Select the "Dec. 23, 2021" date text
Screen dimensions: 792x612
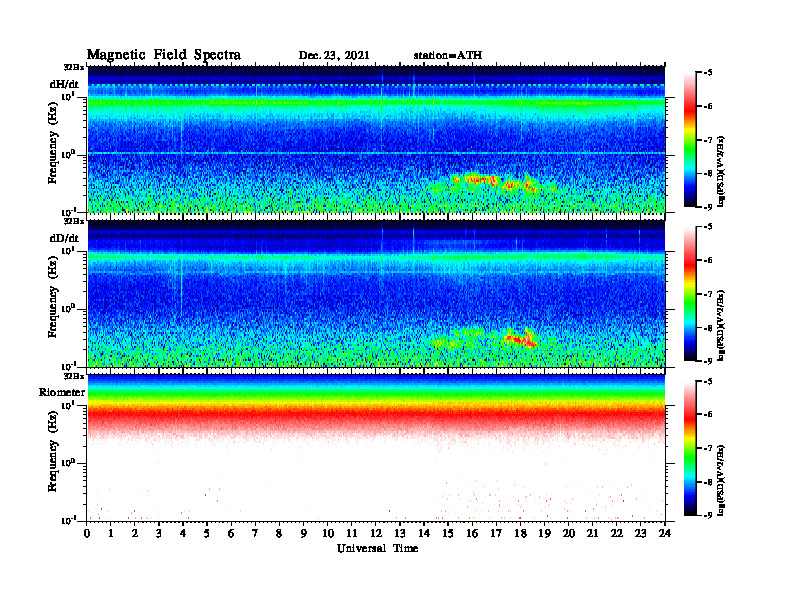(334, 56)
